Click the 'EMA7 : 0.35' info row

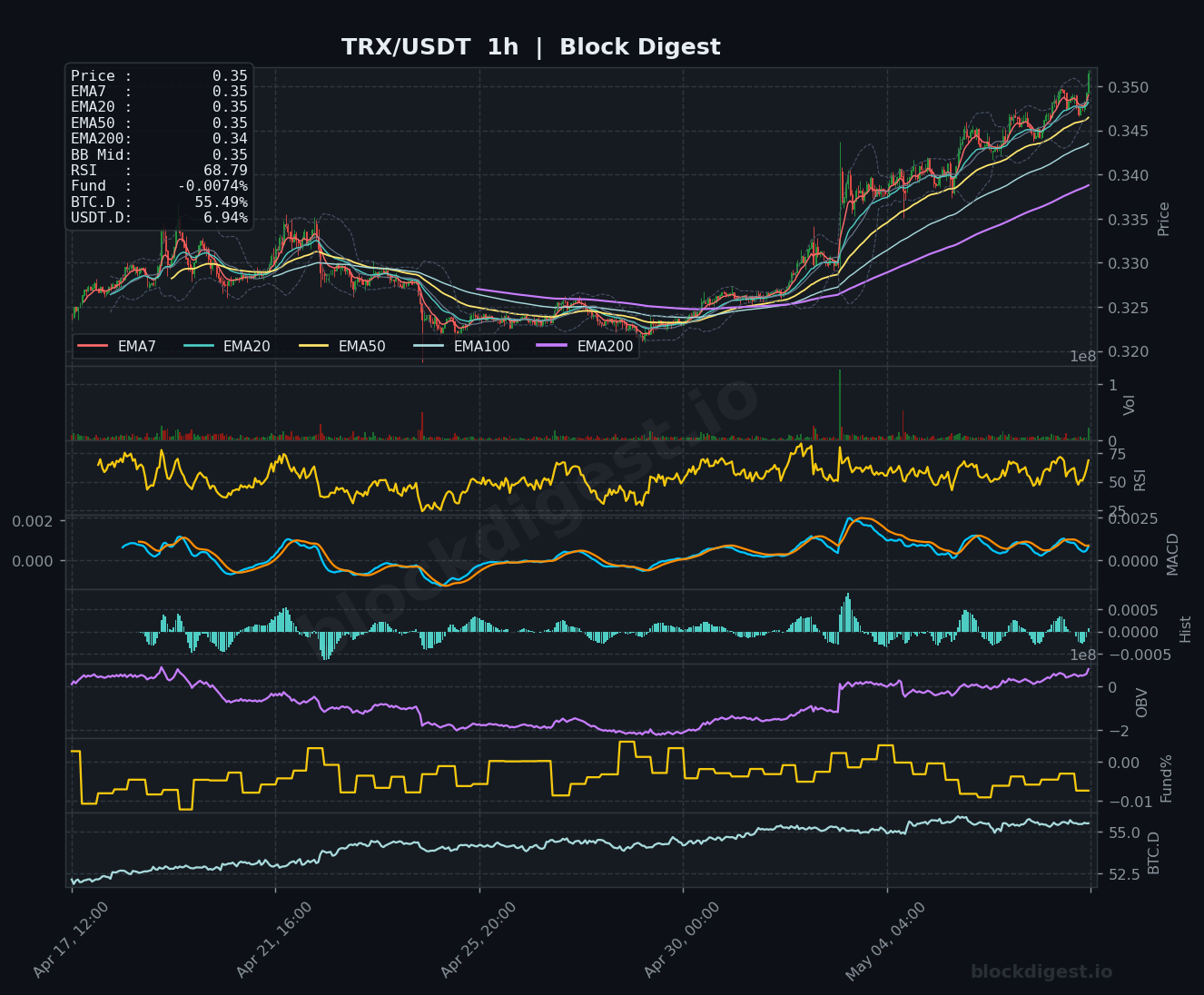159,92
